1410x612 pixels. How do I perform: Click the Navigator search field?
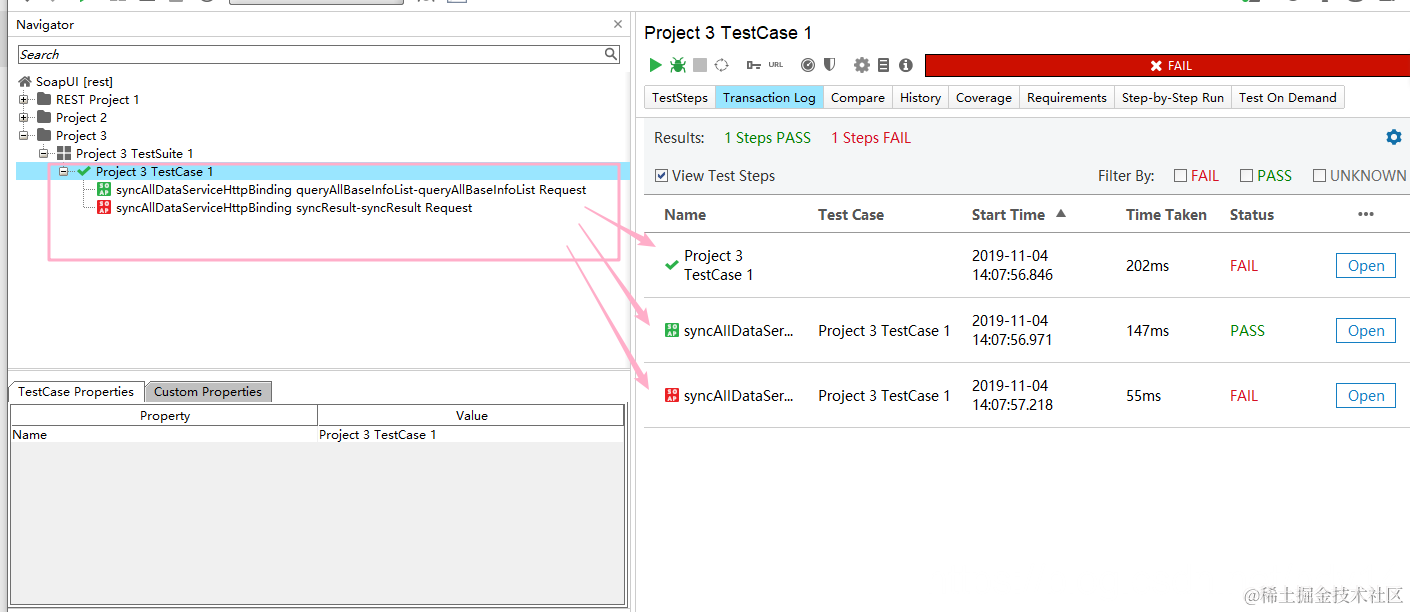(x=310, y=54)
